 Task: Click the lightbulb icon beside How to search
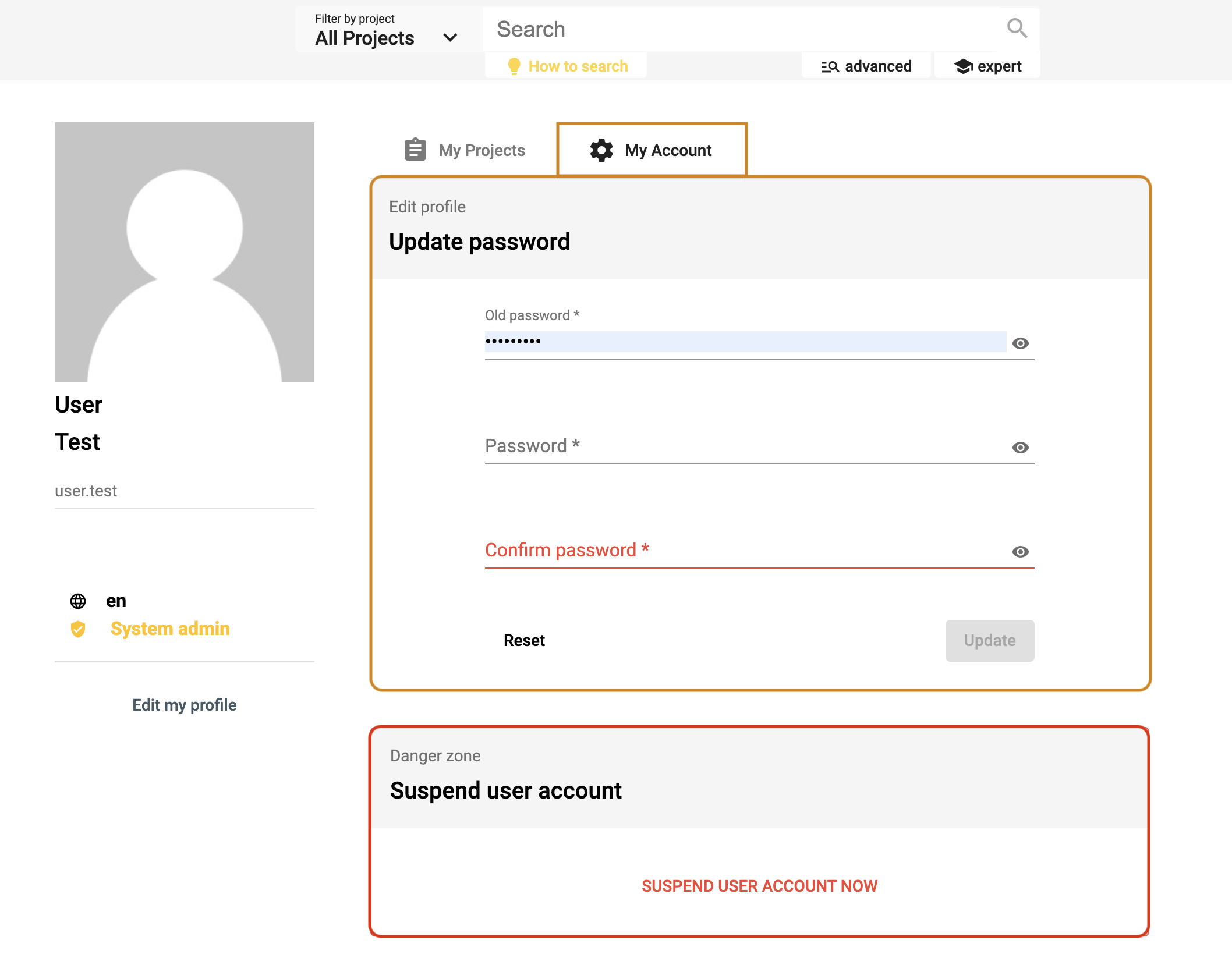click(514, 66)
